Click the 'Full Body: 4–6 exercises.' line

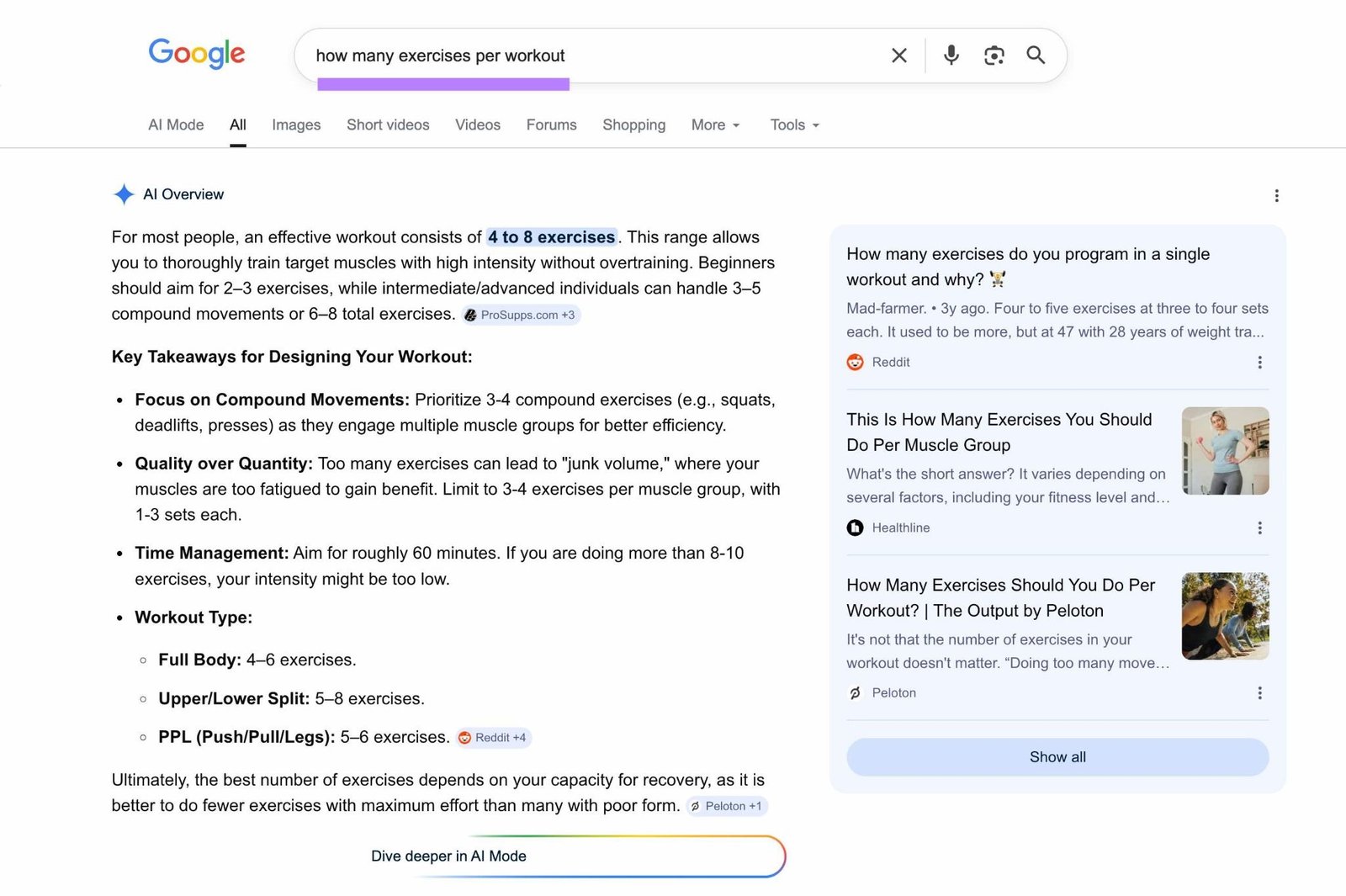257,660
